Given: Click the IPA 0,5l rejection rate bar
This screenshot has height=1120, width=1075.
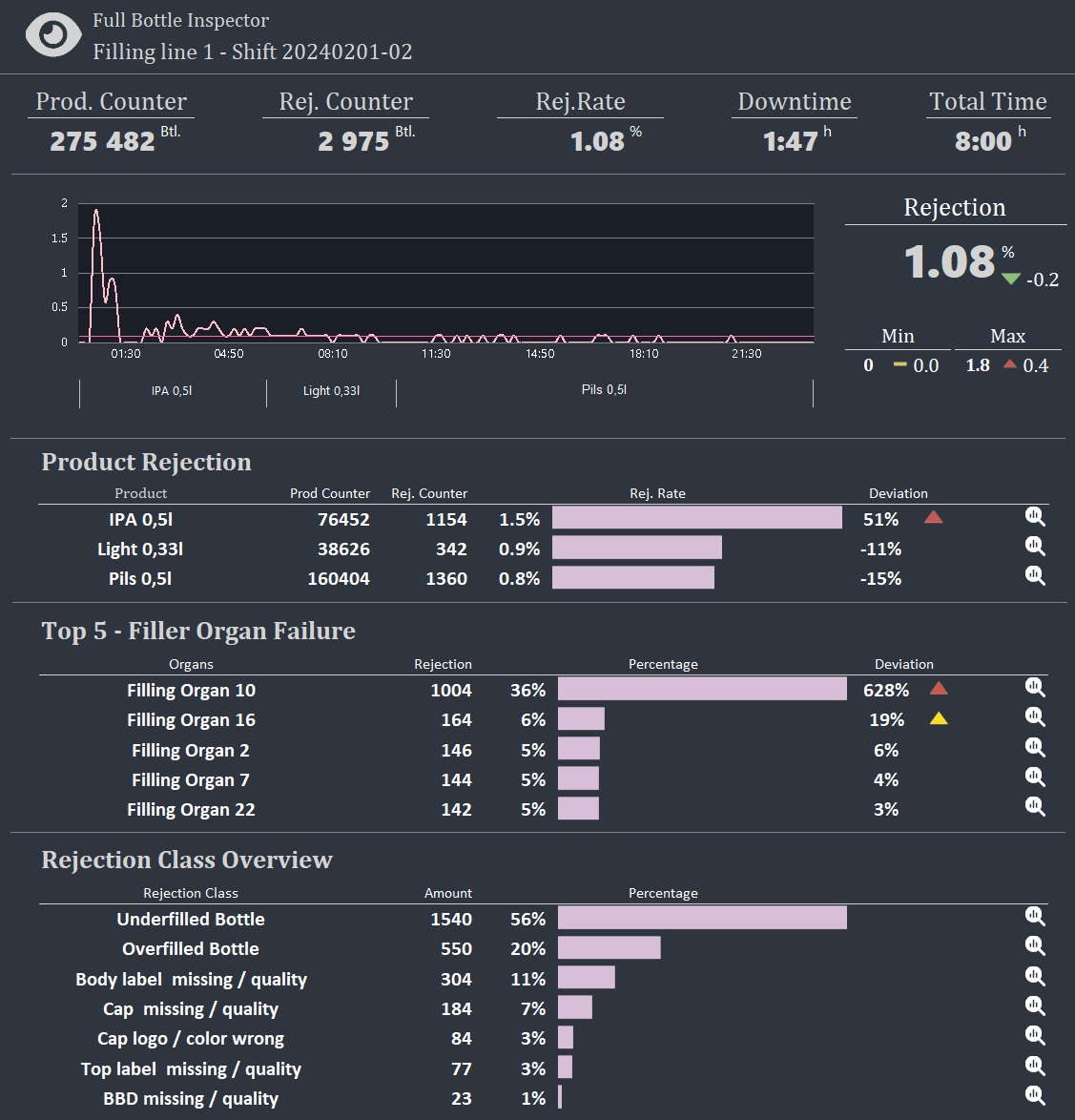Looking at the screenshot, I should [697, 518].
